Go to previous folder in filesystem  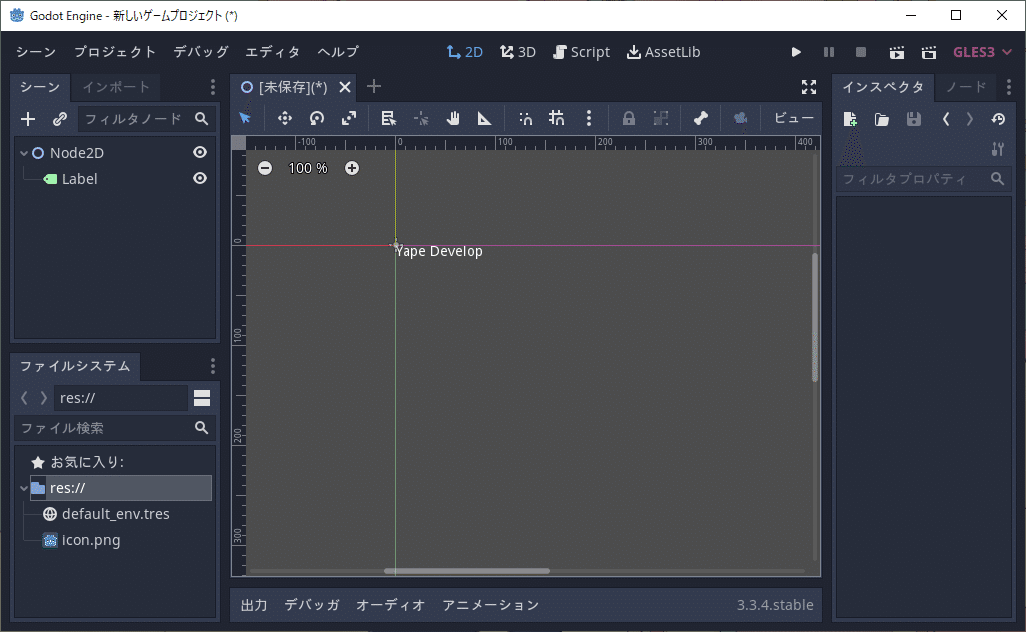tap(24, 398)
